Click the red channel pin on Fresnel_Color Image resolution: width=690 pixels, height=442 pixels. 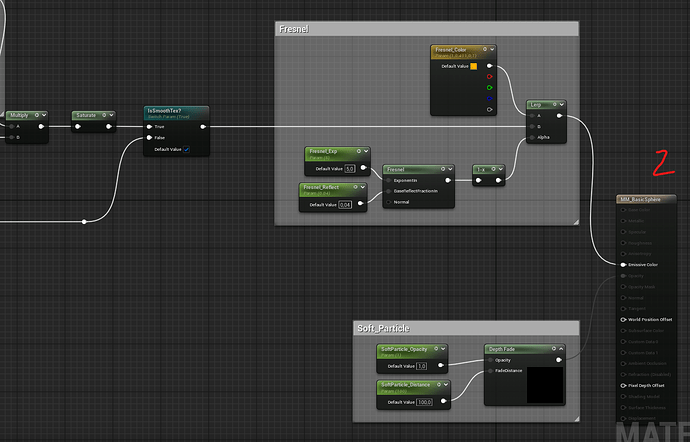coord(490,76)
